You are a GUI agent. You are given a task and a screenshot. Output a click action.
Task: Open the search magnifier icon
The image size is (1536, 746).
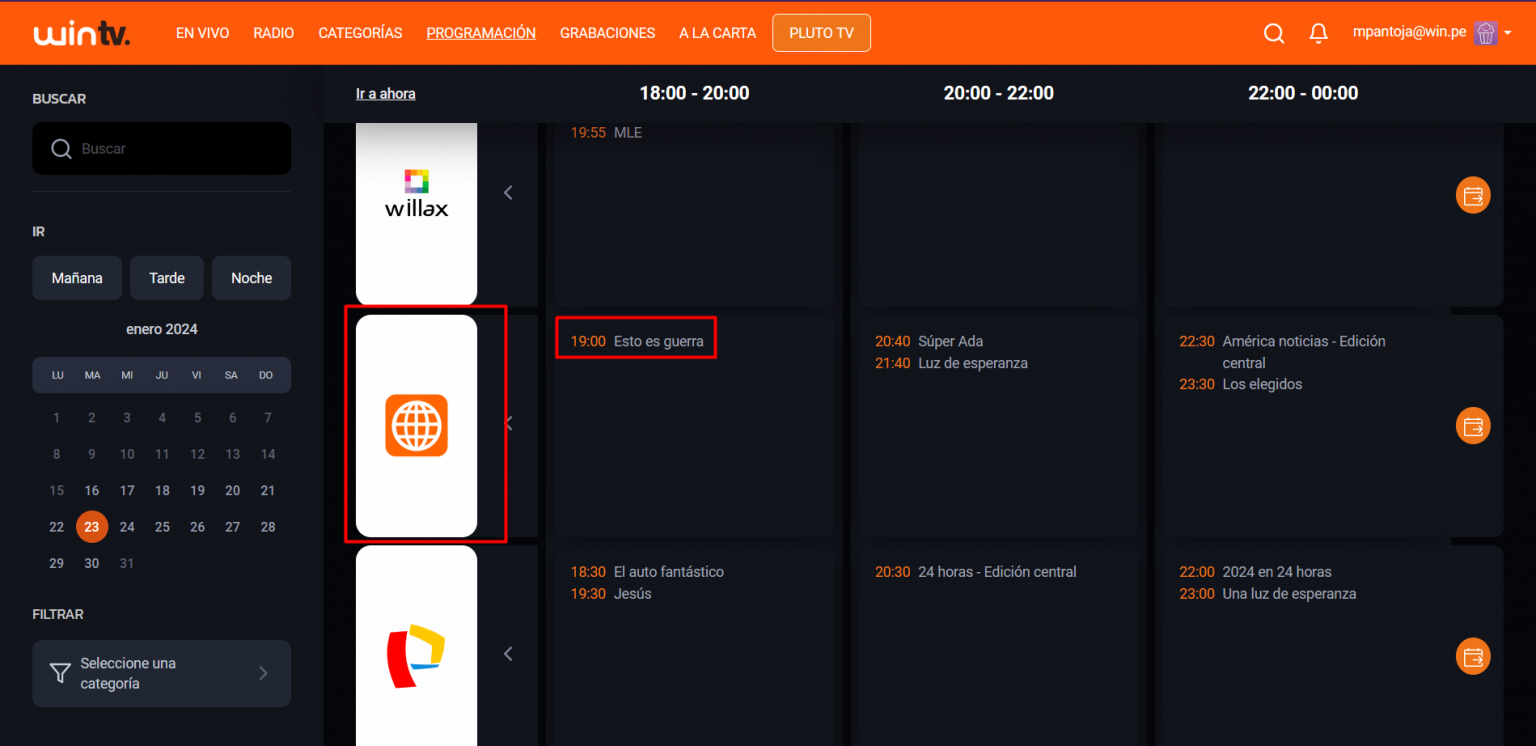pyautogui.click(x=1274, y=33)
